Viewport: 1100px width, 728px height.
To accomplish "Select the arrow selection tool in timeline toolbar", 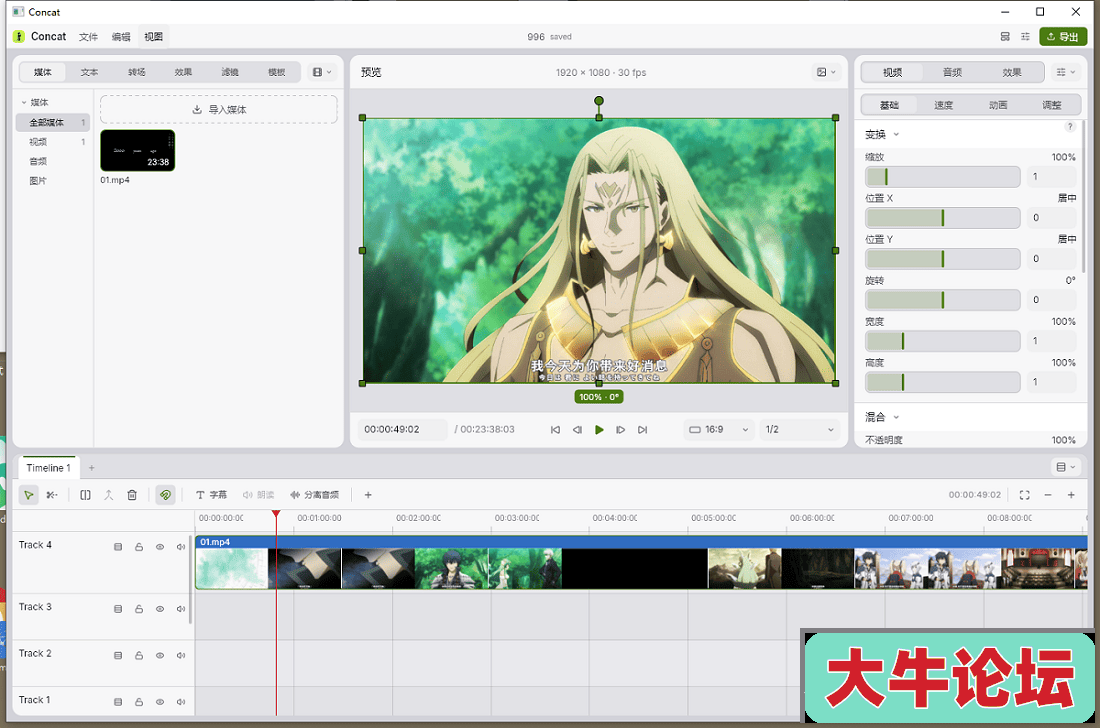I will pyautogui.click(x=29, y=495).
